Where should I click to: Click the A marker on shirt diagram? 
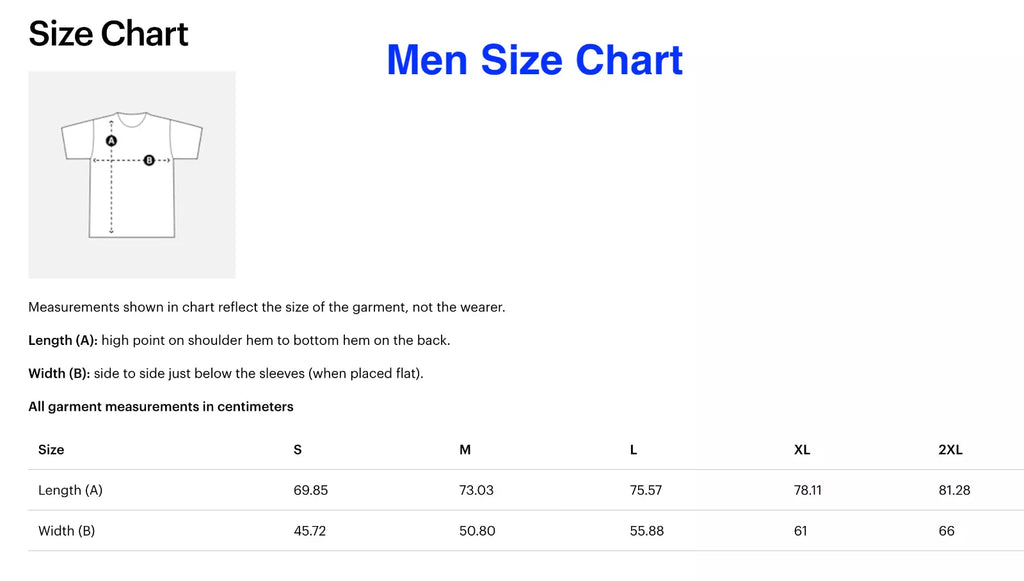[x=112, y=140]
